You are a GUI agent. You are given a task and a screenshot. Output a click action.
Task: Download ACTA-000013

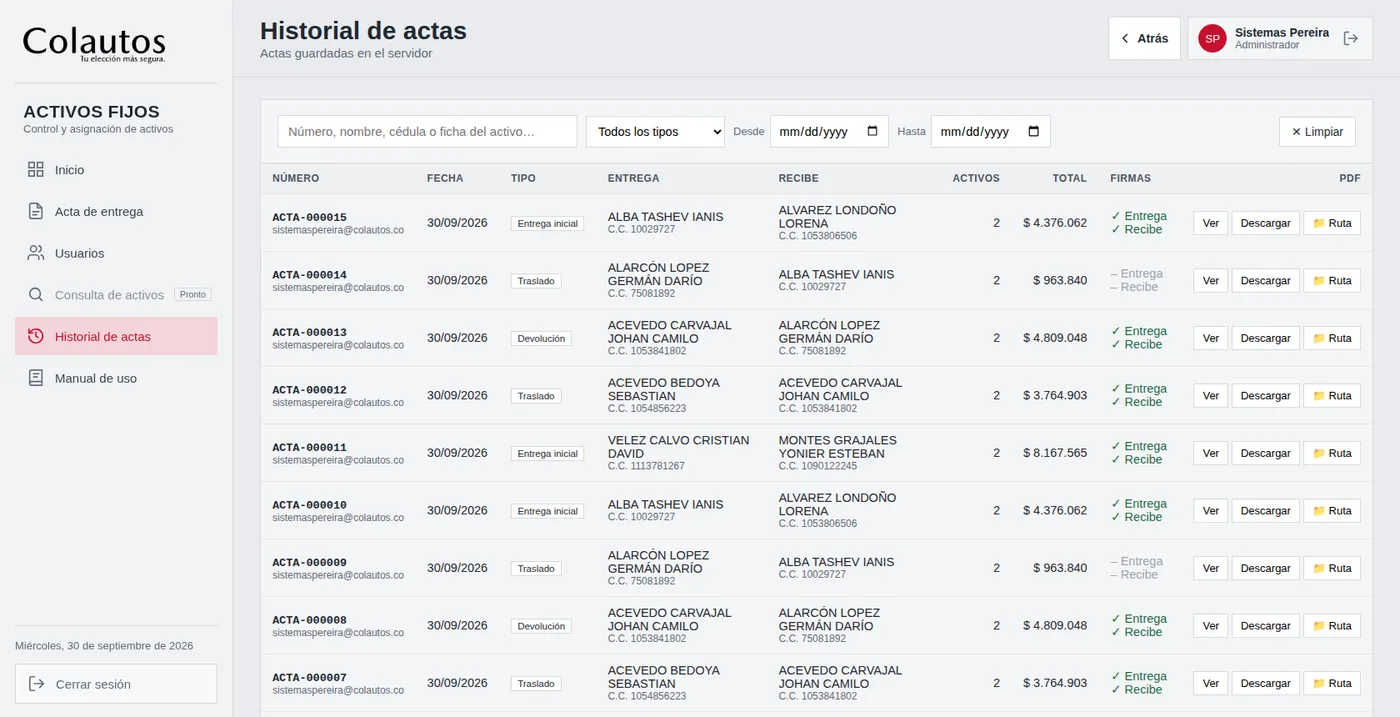coord(1265,338)
